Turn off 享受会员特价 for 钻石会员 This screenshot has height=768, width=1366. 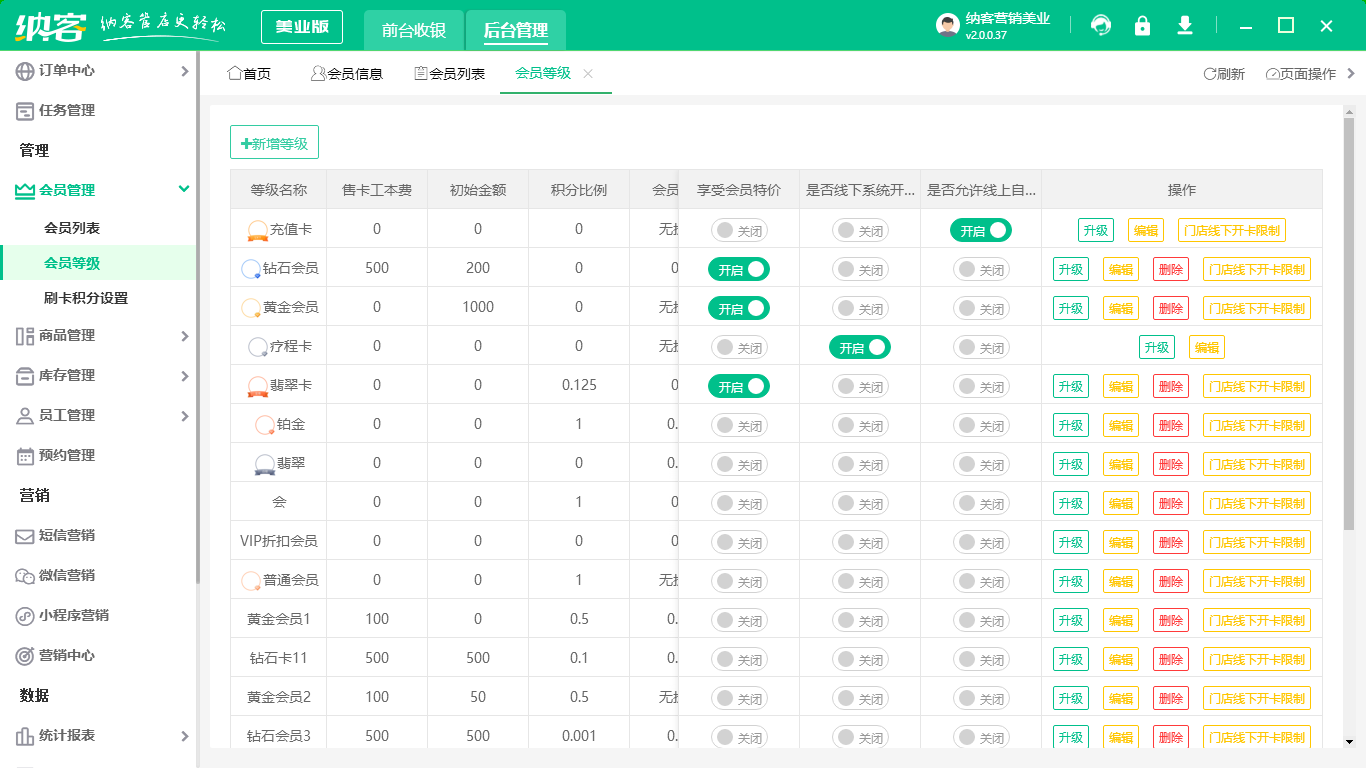738,268
